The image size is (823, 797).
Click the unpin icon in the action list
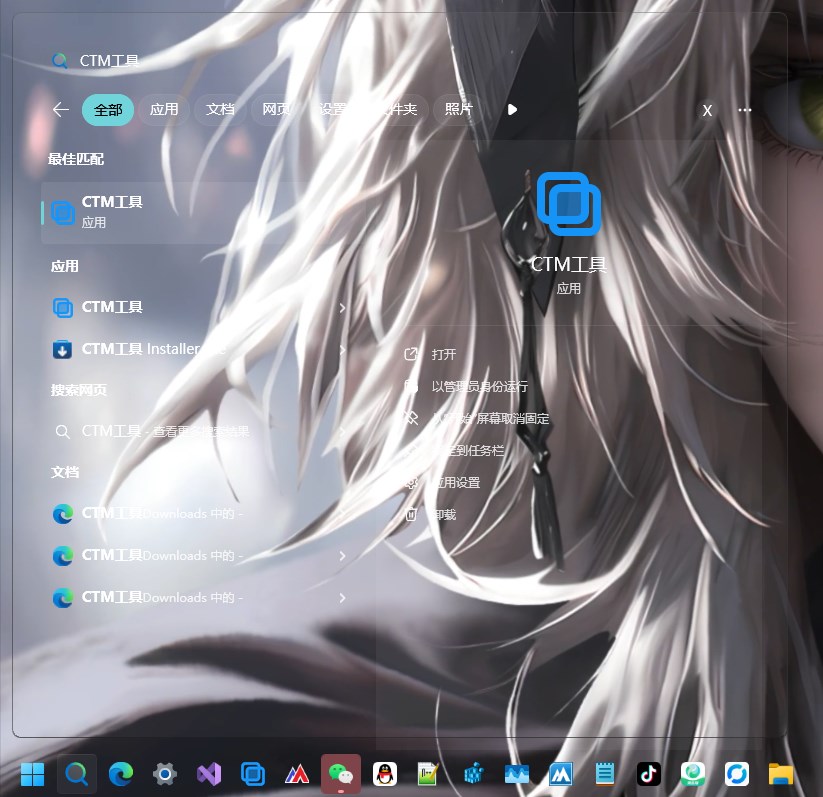pos(411,418)
